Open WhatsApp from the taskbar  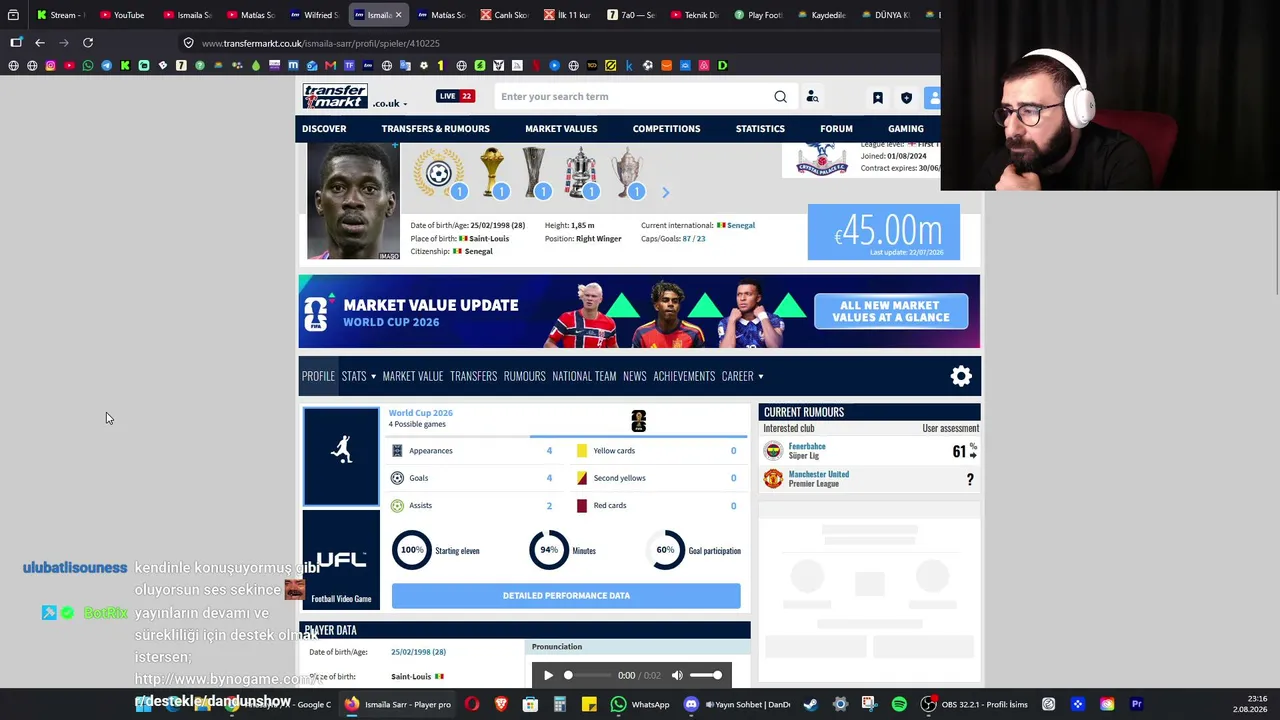(641, 704)
